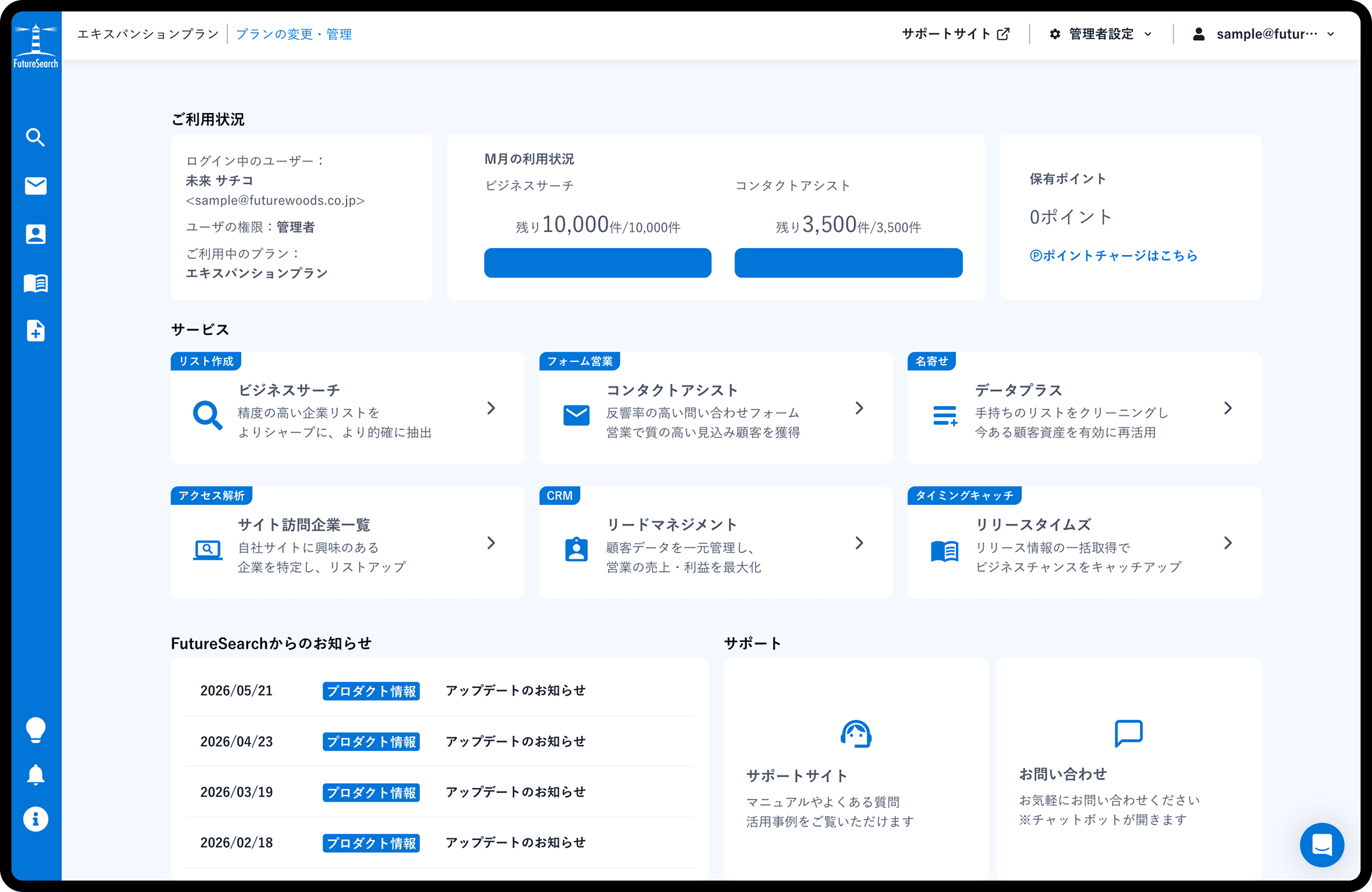This screenshot has width=1372, height=892.
Task: Click the external link icon beside サポートサイト
Action: (1004, 34)
